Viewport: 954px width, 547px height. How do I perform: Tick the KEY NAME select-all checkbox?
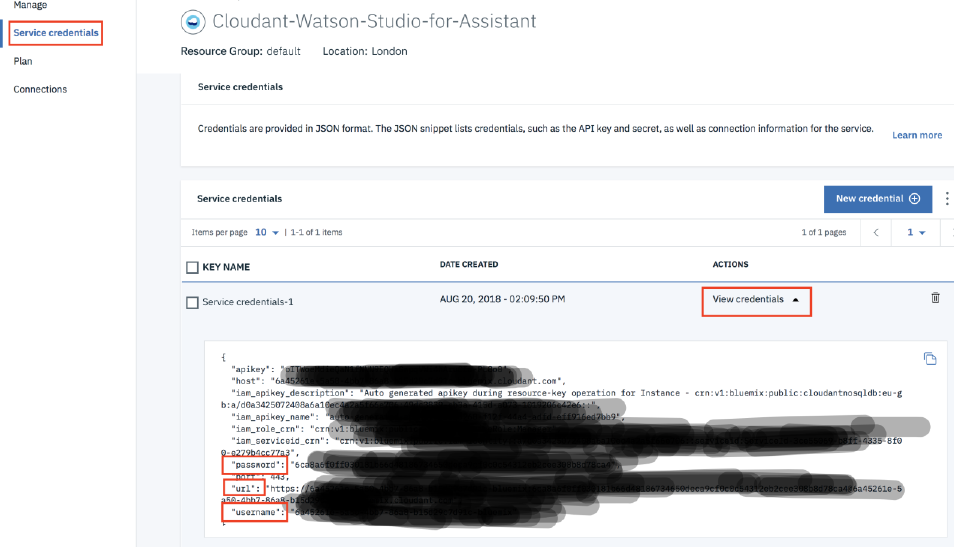[192, 267]
